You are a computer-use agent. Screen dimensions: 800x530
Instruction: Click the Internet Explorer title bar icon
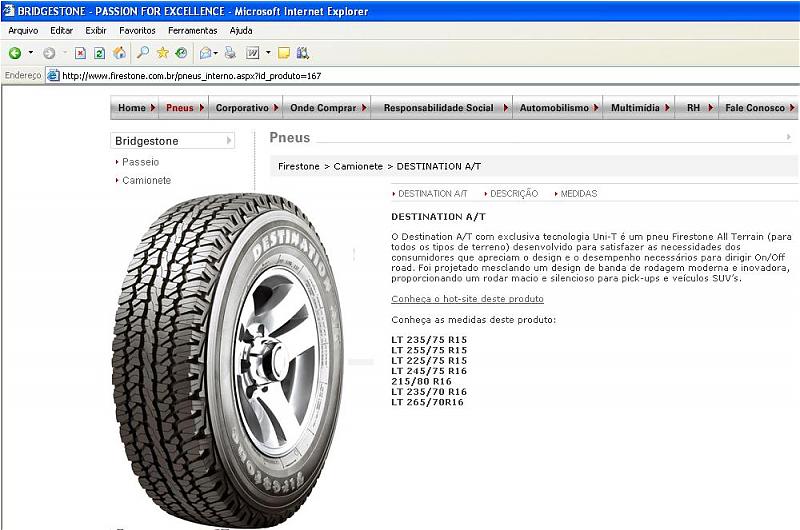[x=9, y=10]
